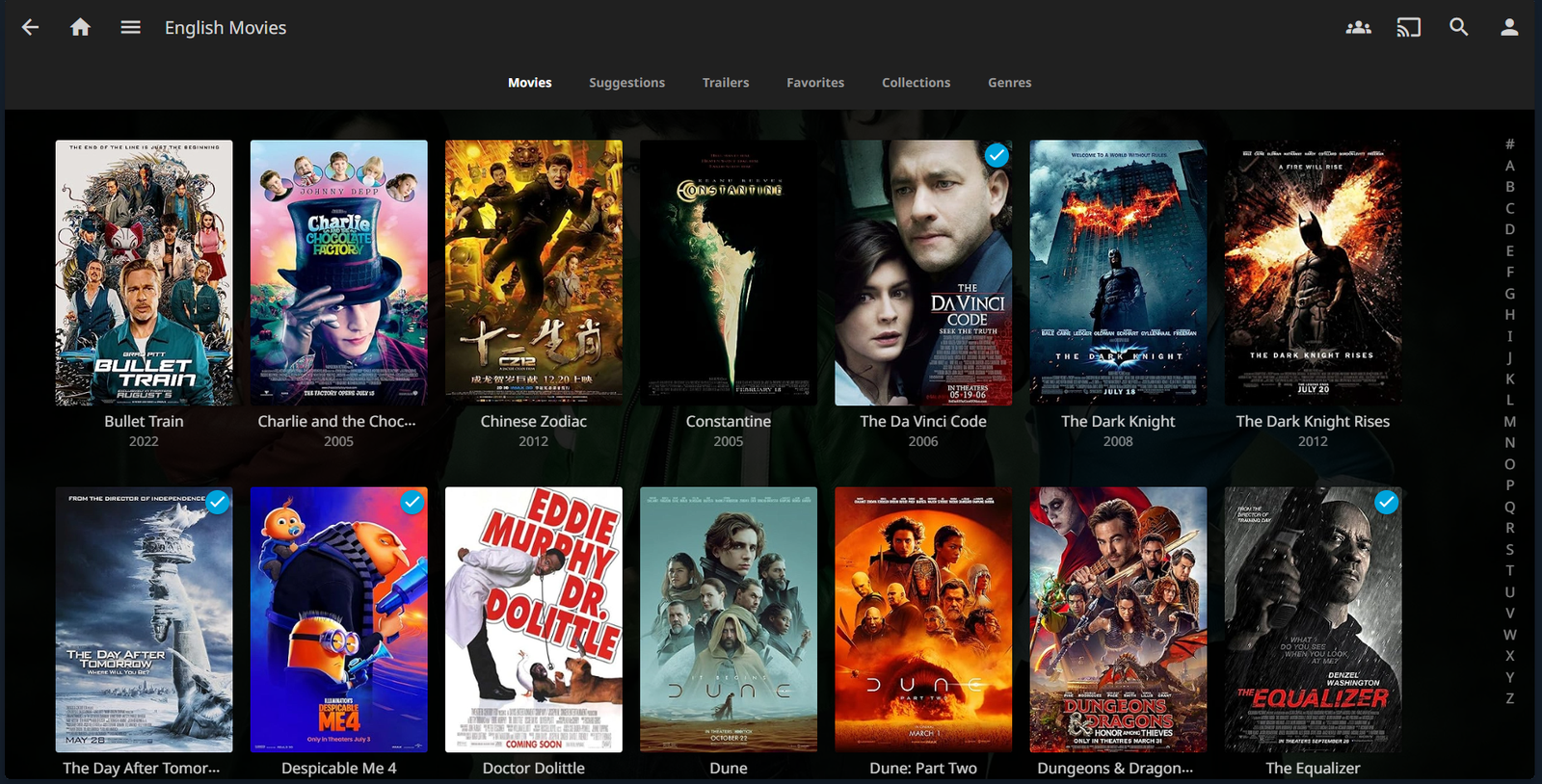
Task: Open the user profile icon
Action: pos(1509,28)
